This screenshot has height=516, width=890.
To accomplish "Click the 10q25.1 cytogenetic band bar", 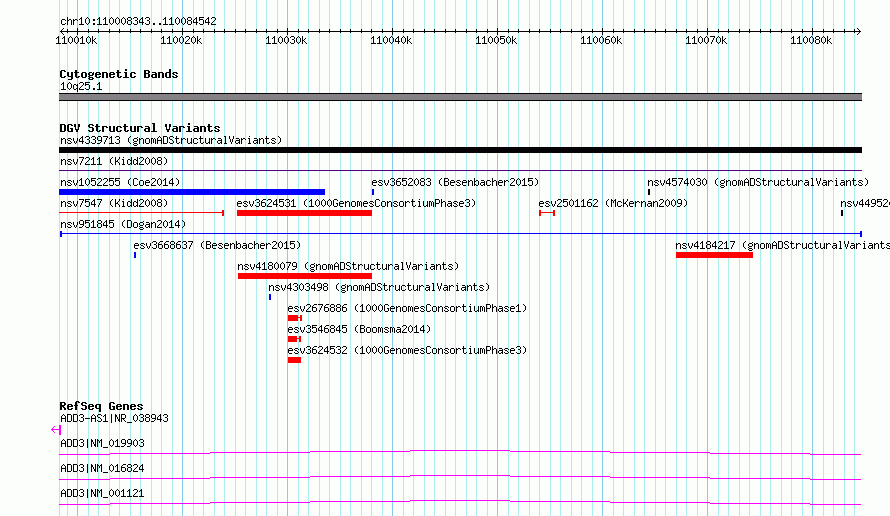I will point(460,98).
